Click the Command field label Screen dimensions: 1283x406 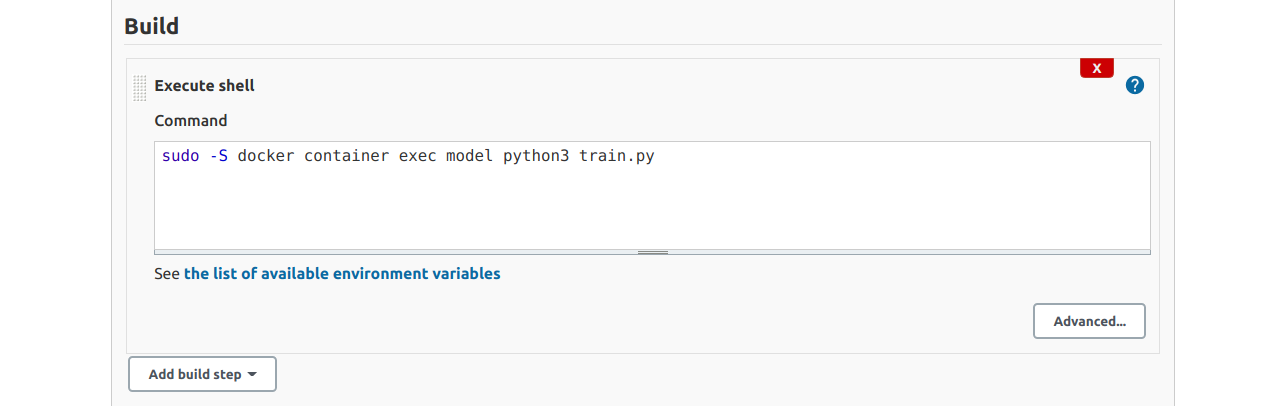pos(191,121)
